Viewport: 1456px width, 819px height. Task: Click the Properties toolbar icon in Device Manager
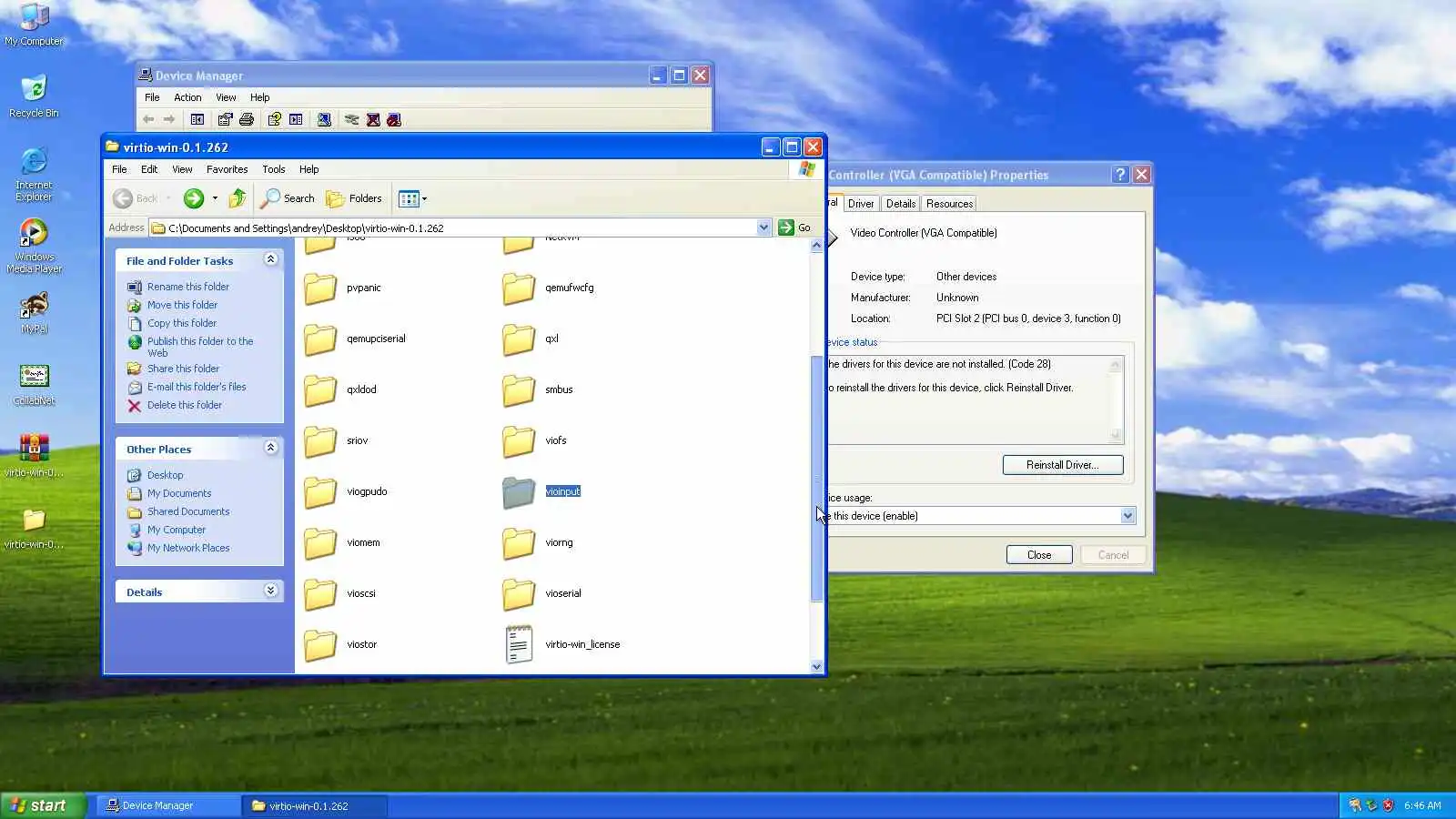coord(225,119)
